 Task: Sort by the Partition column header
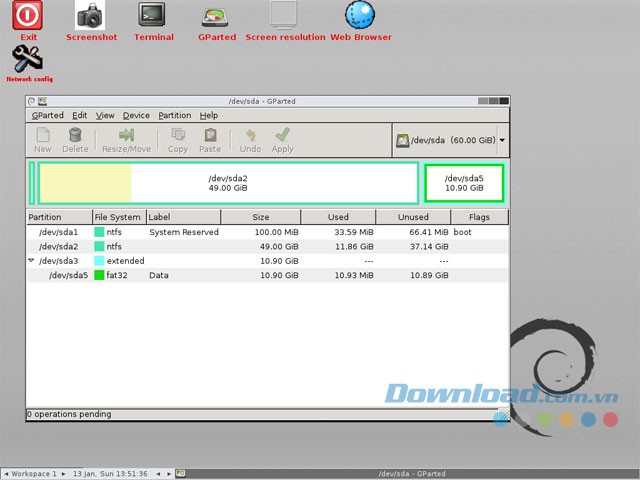click(60, 217)
